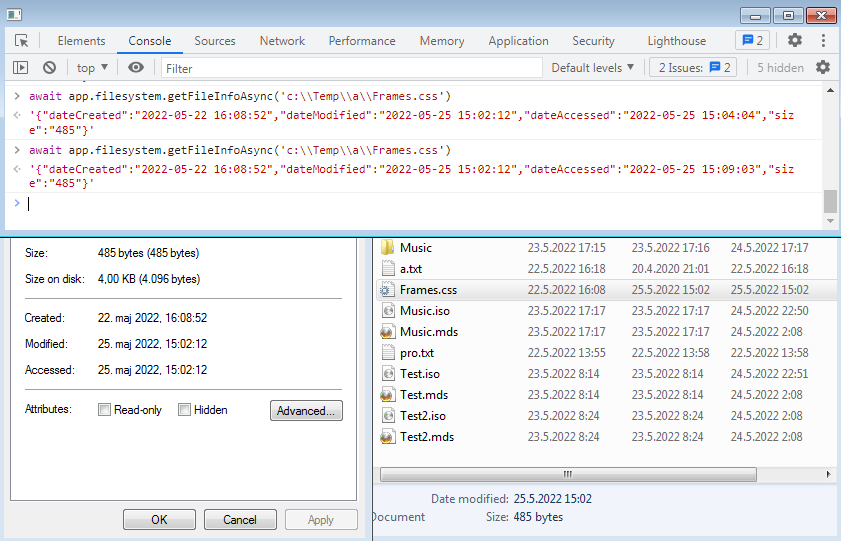This screenshot has width=841, height=541.
Task: Open the top context dropdown
Action: coord(92,68)
